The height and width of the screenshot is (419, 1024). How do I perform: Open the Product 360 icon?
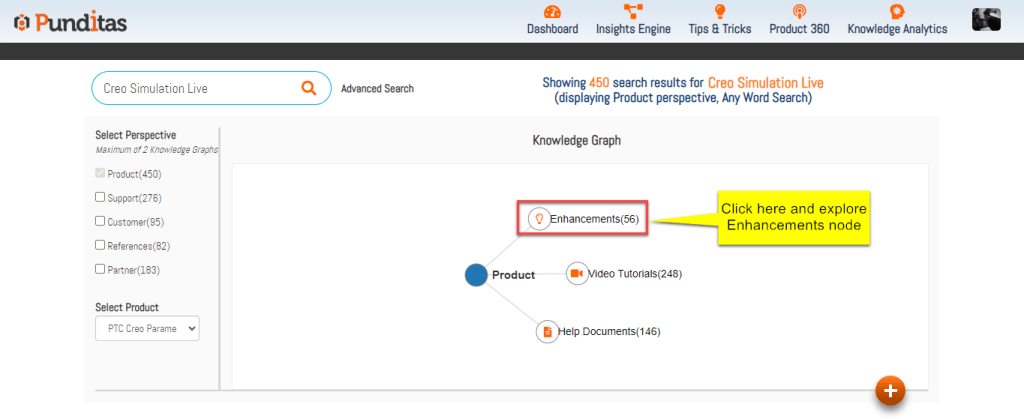pos(799,12)
